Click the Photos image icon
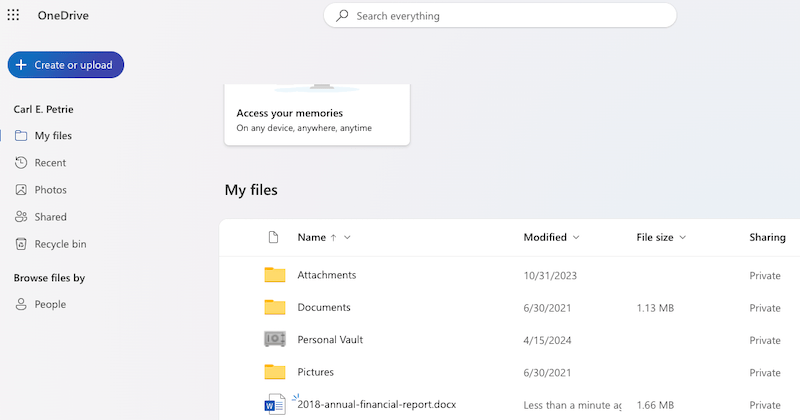Viewport: 800px width, 420px height. point(21,190)
